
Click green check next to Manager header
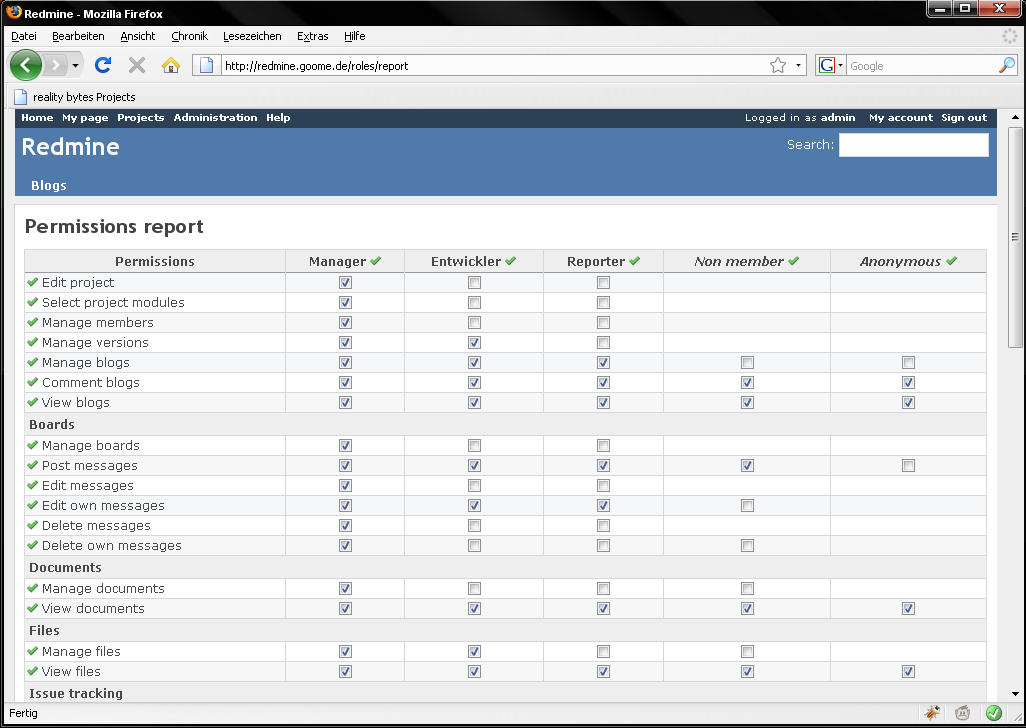[376, 261]
